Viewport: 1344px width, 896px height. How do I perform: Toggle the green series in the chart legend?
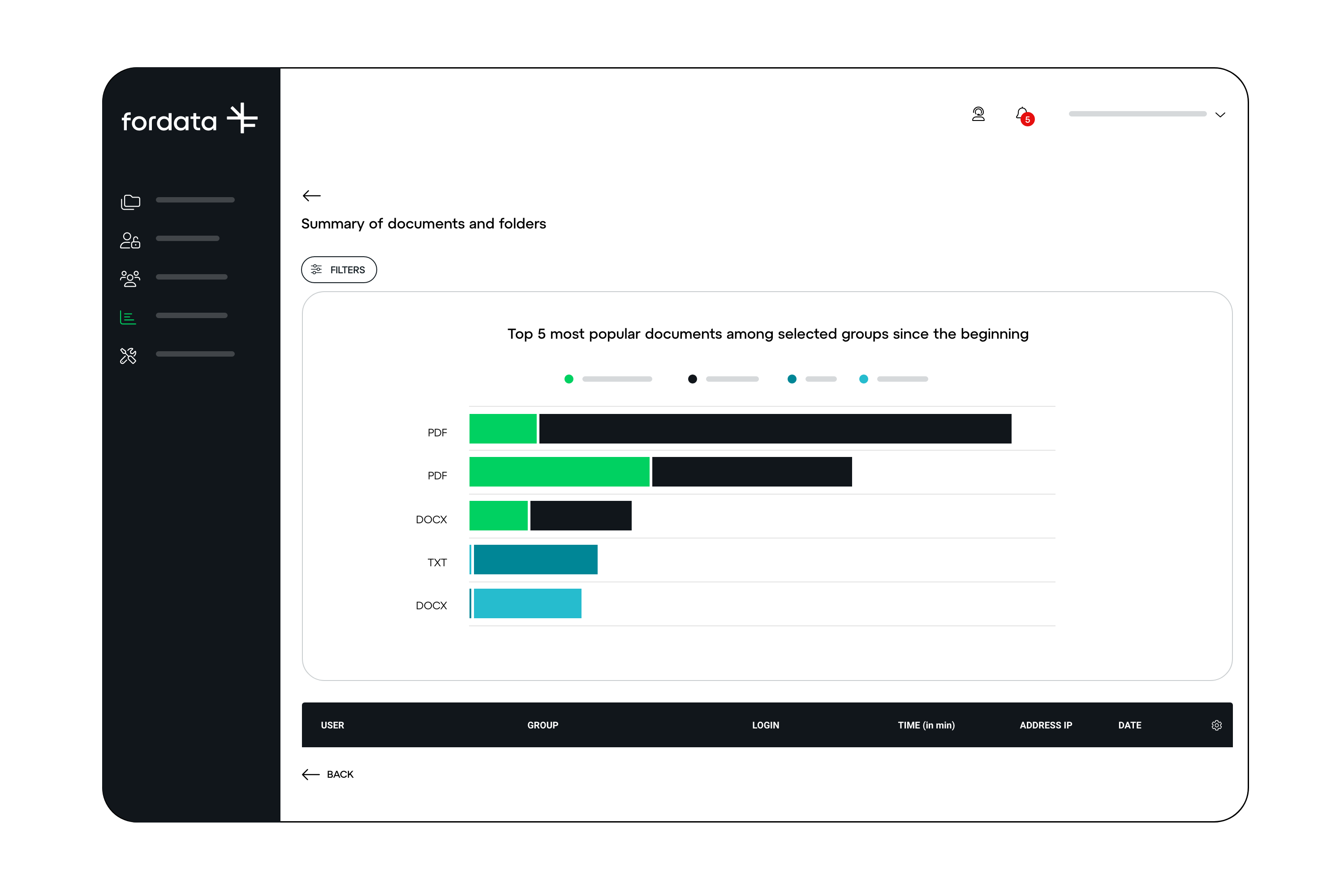pyautogui.click(x=569, y=379)
